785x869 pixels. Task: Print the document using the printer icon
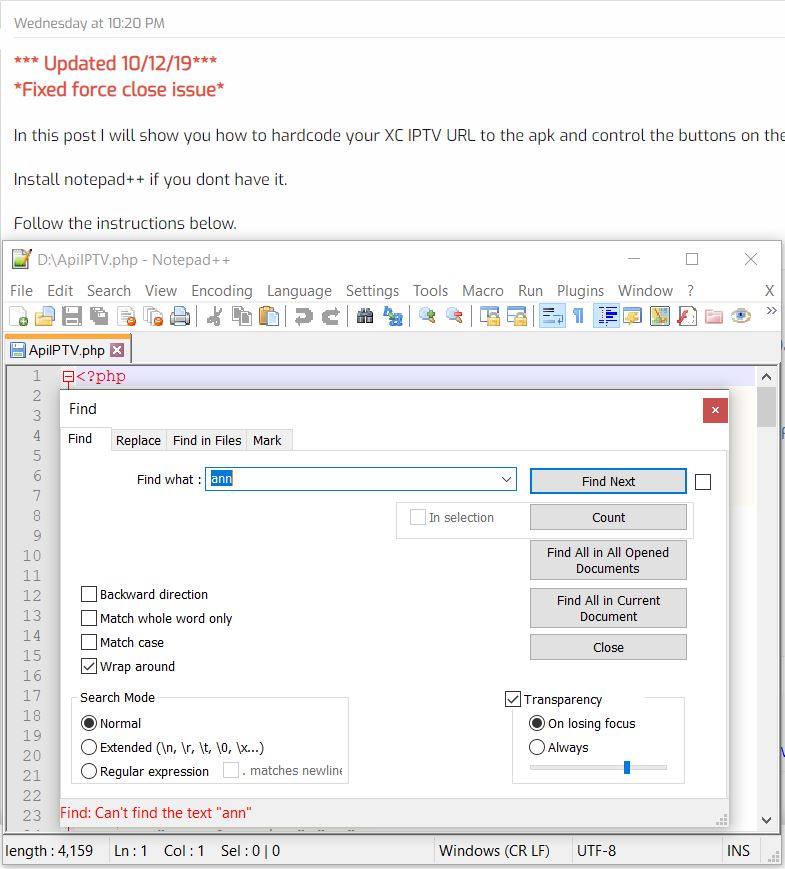click(x=180, y=316)
